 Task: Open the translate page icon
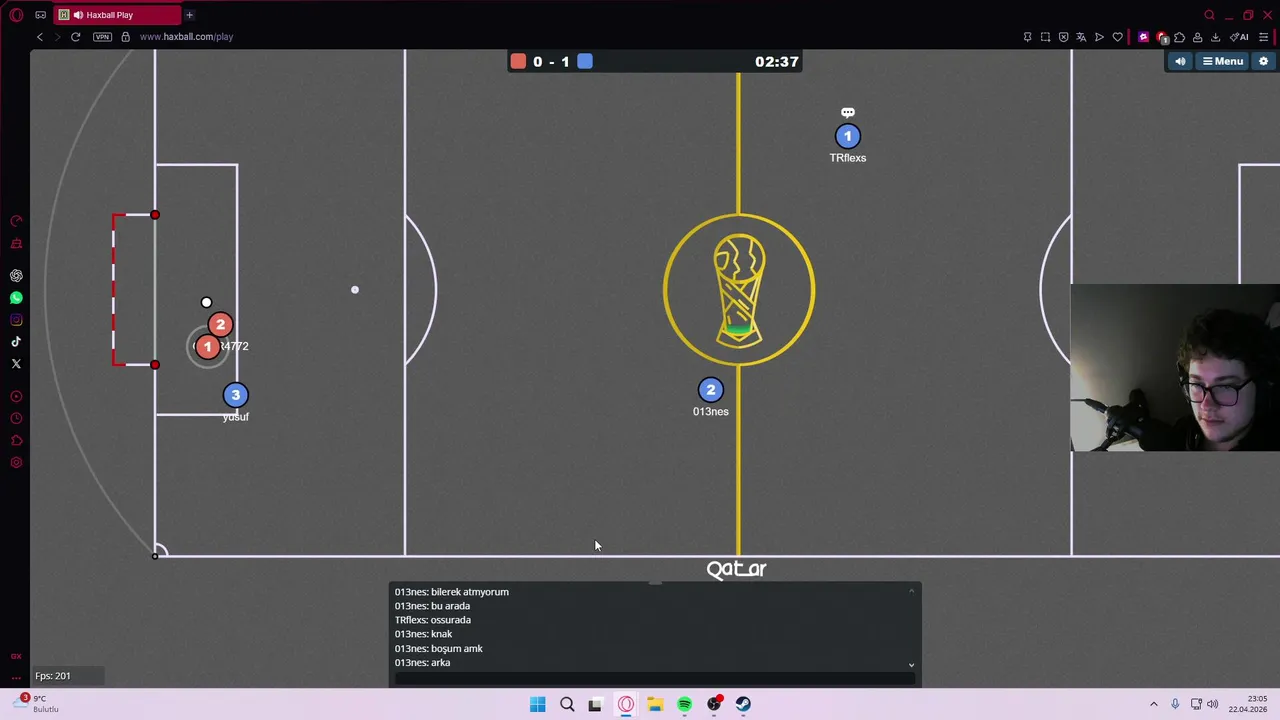click(1081, 37)
